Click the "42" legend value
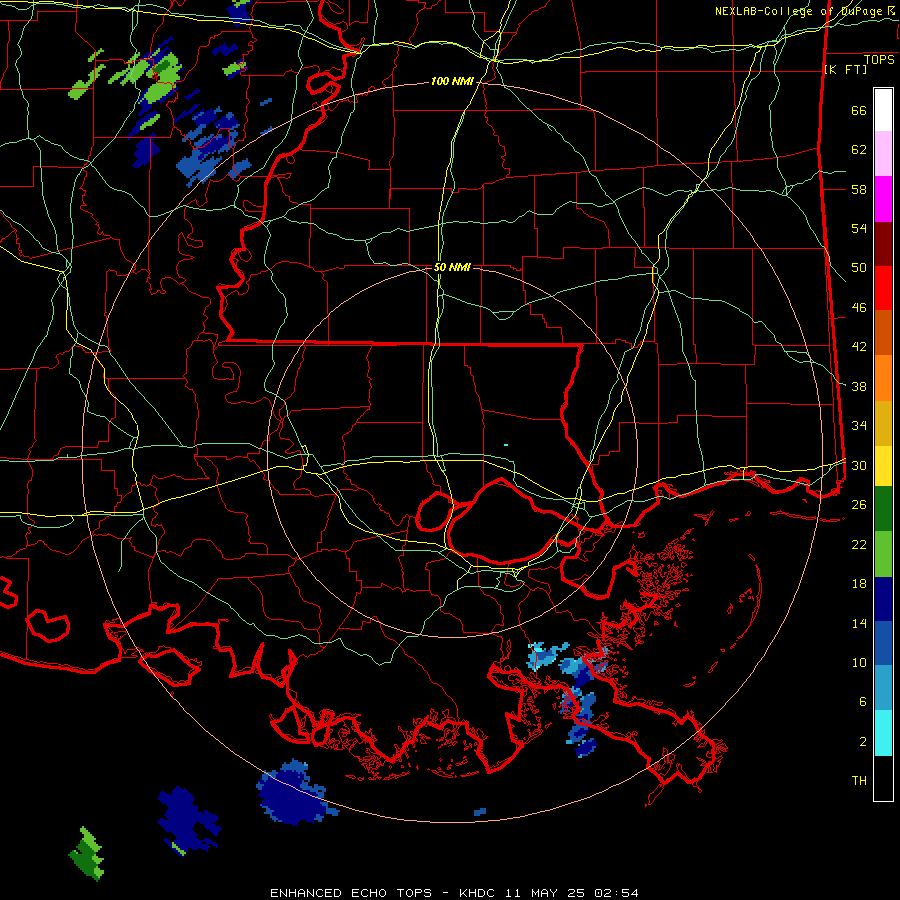This screenshot has width=900, height=900. pyautogui.click(x=859, y=347)
